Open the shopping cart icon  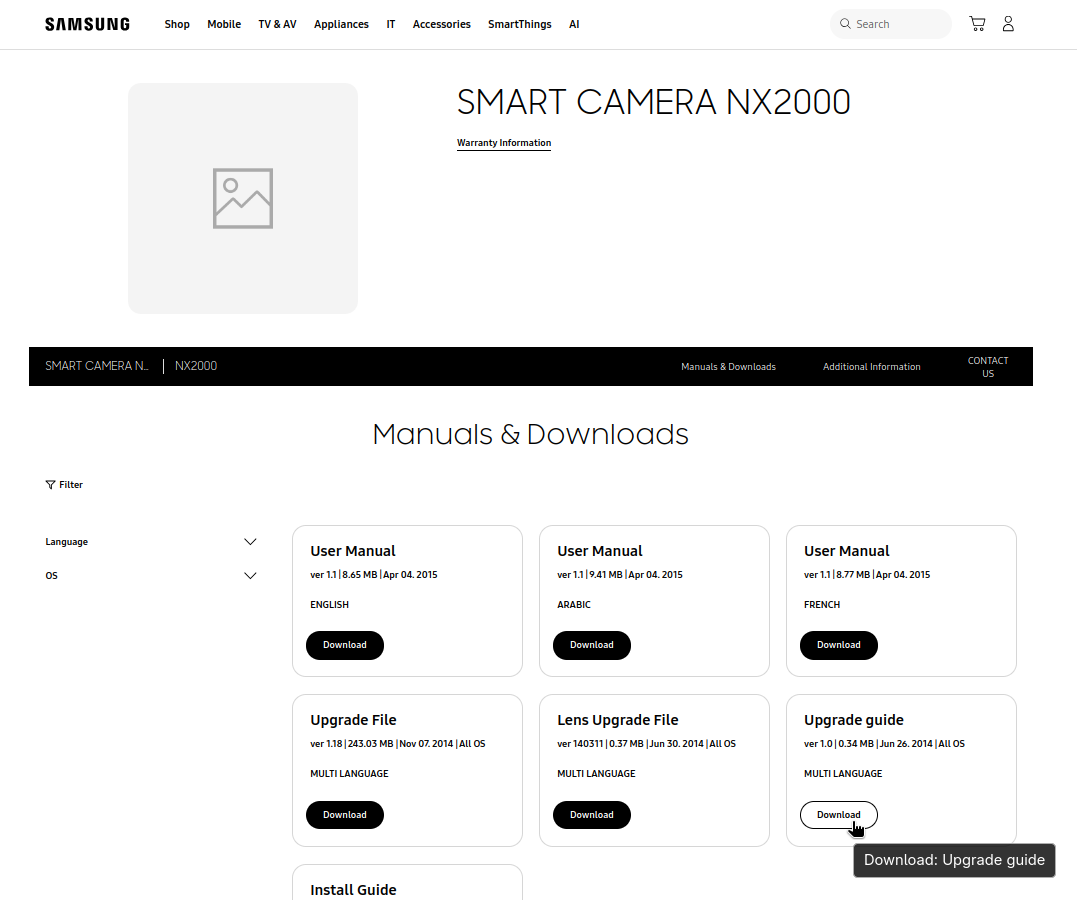point(977,24)
